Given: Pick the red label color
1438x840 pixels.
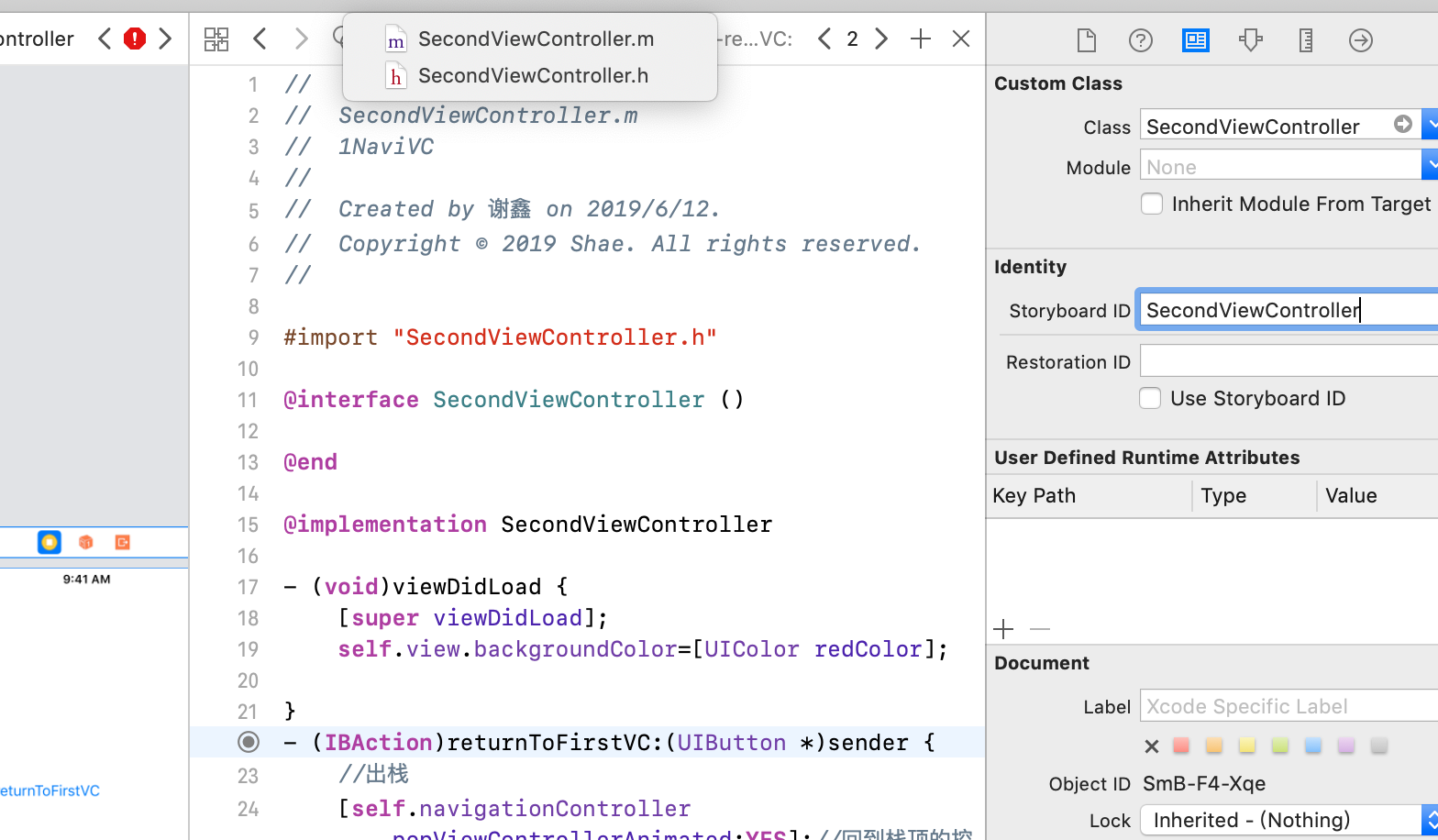Looking at the screenshot, I should tap(1181, 746).
